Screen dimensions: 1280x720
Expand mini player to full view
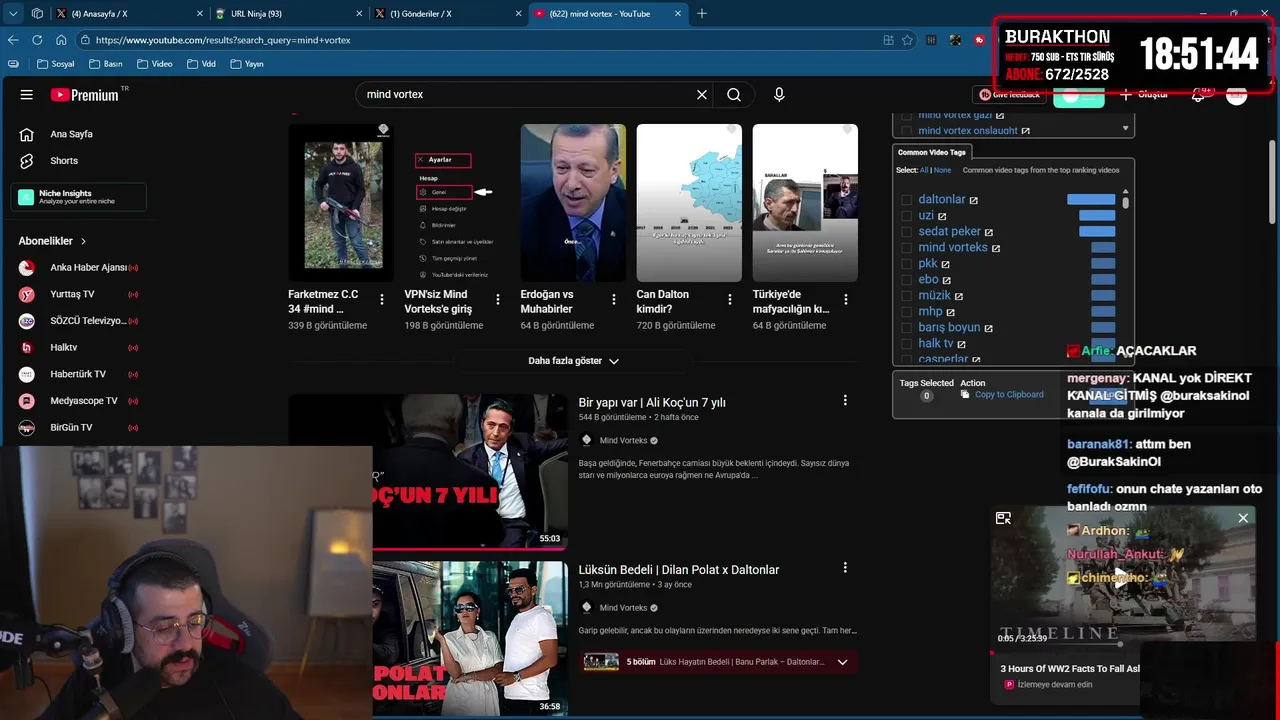(1003, 518)
